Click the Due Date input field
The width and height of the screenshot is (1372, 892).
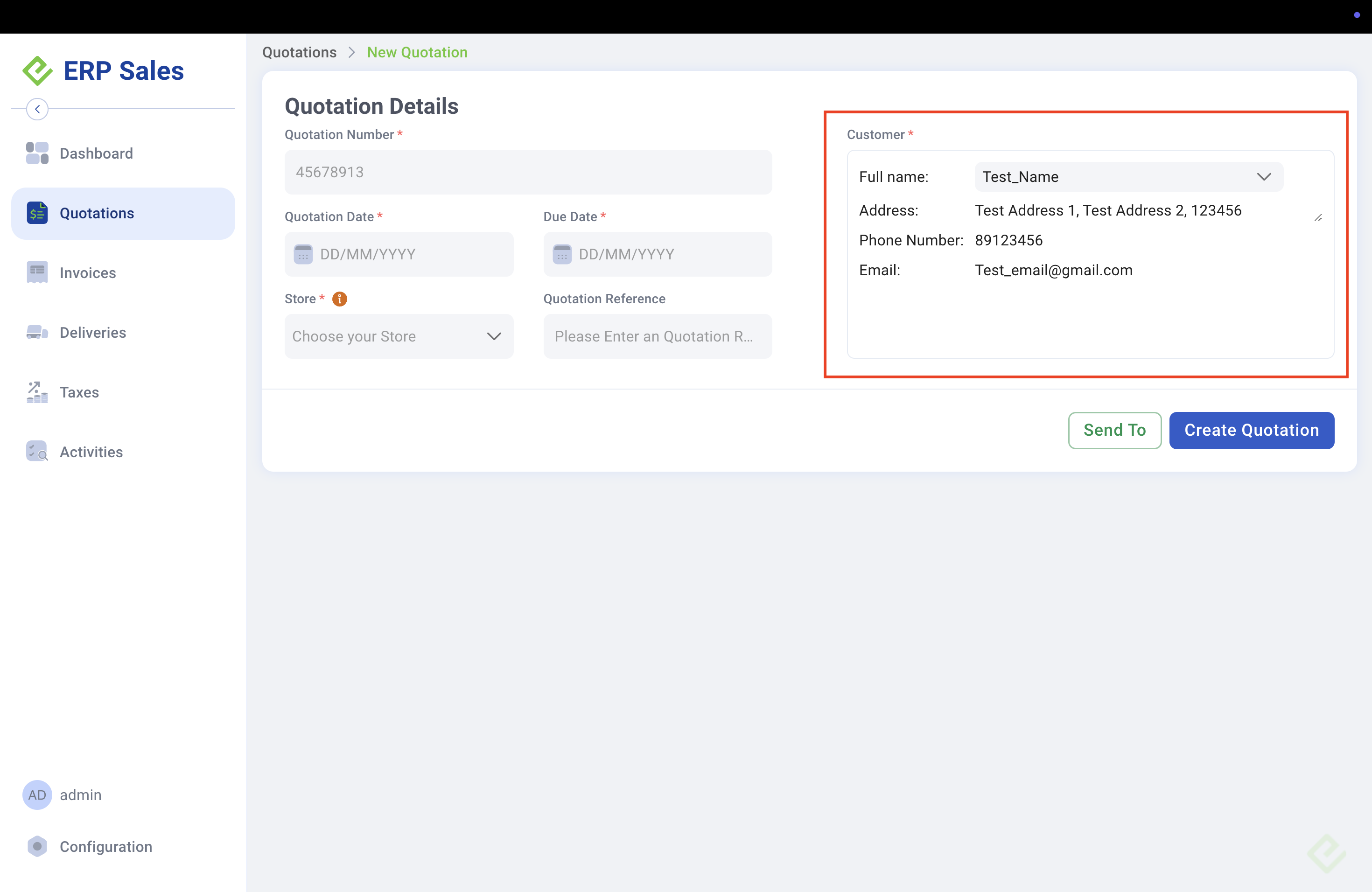point(658,254)
